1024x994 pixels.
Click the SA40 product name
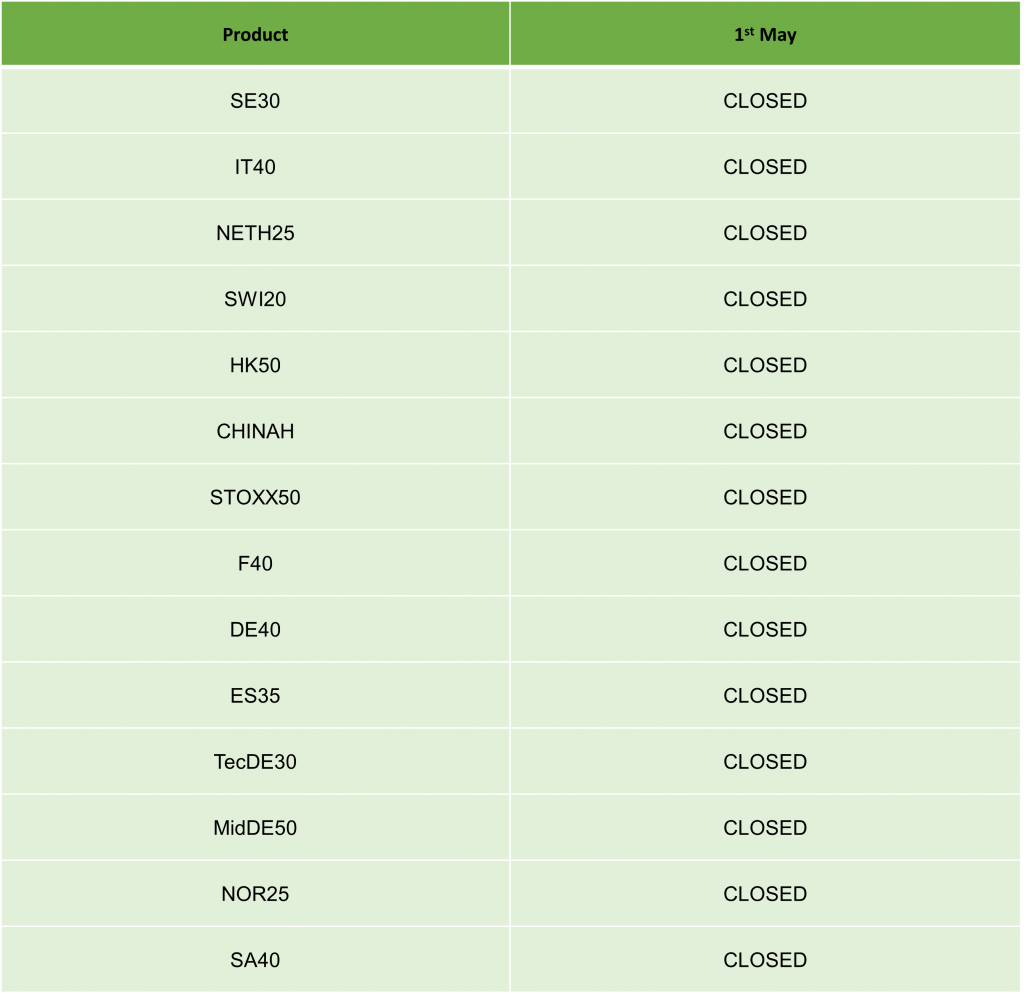coord(255,959)
